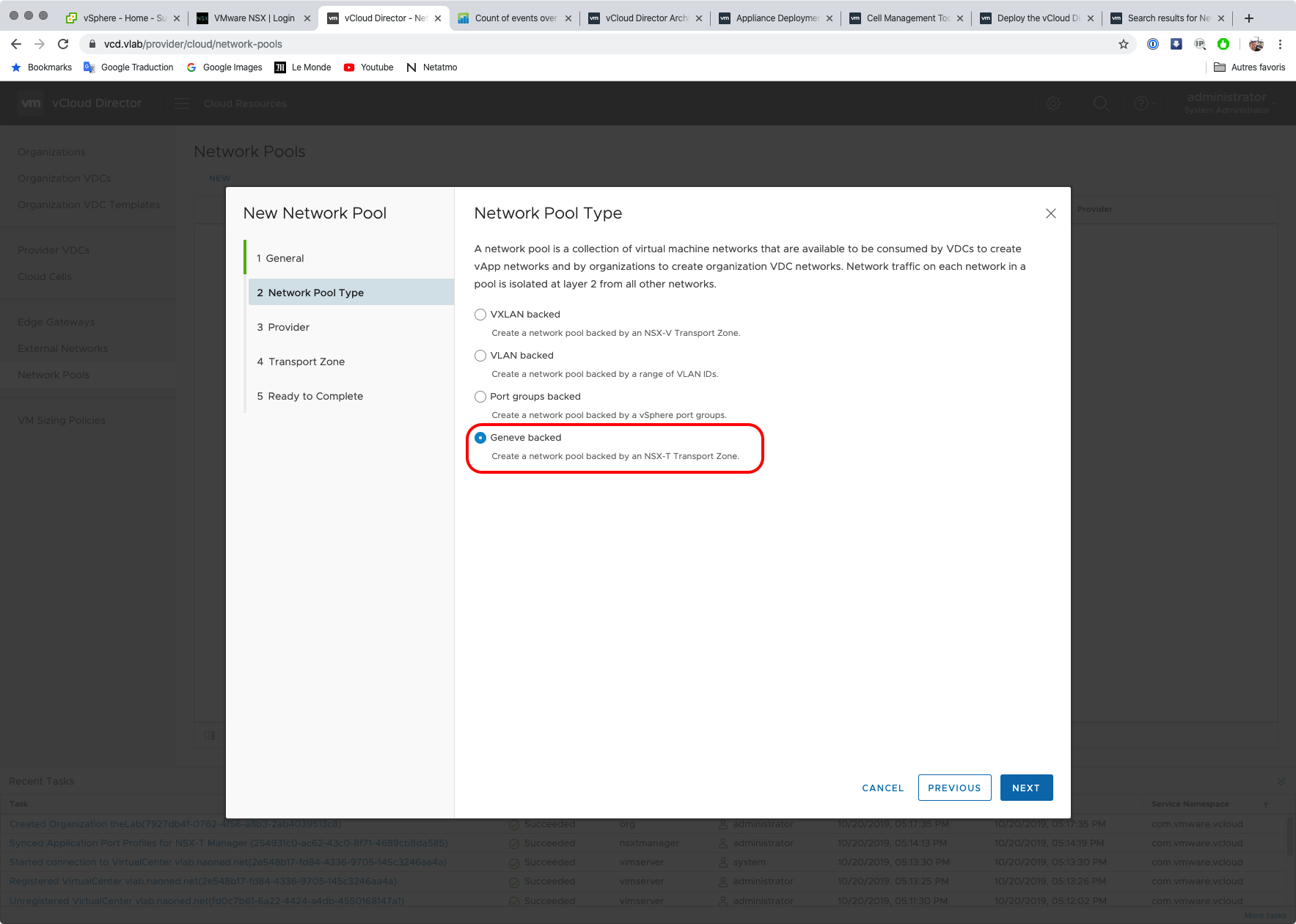1296x924 pixels.
Task: Open the Autres favoris bookmarks folder
Action: click(x=1249, y=67)
